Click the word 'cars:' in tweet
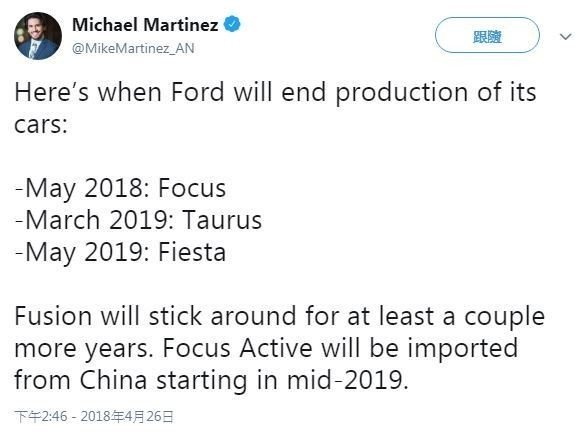The width and height of the screenshot is (585, 436). pyautogui.click(x=41, y=125)
